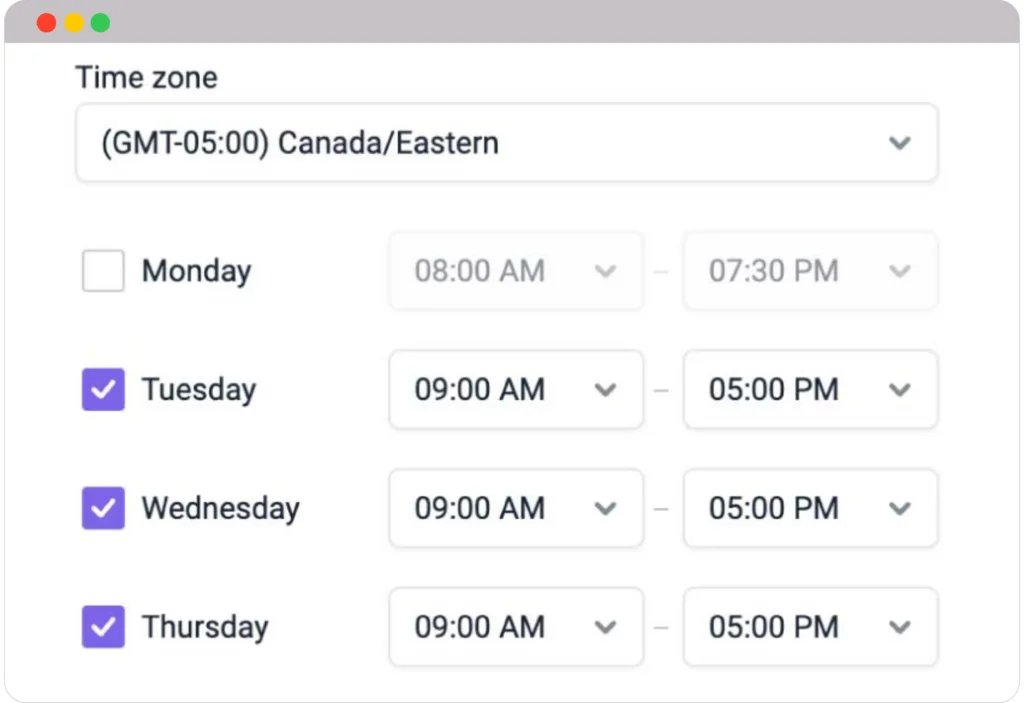Open the Tuesday start time chevron
This screenshot has width=1024, height=703.
point(606,390)
